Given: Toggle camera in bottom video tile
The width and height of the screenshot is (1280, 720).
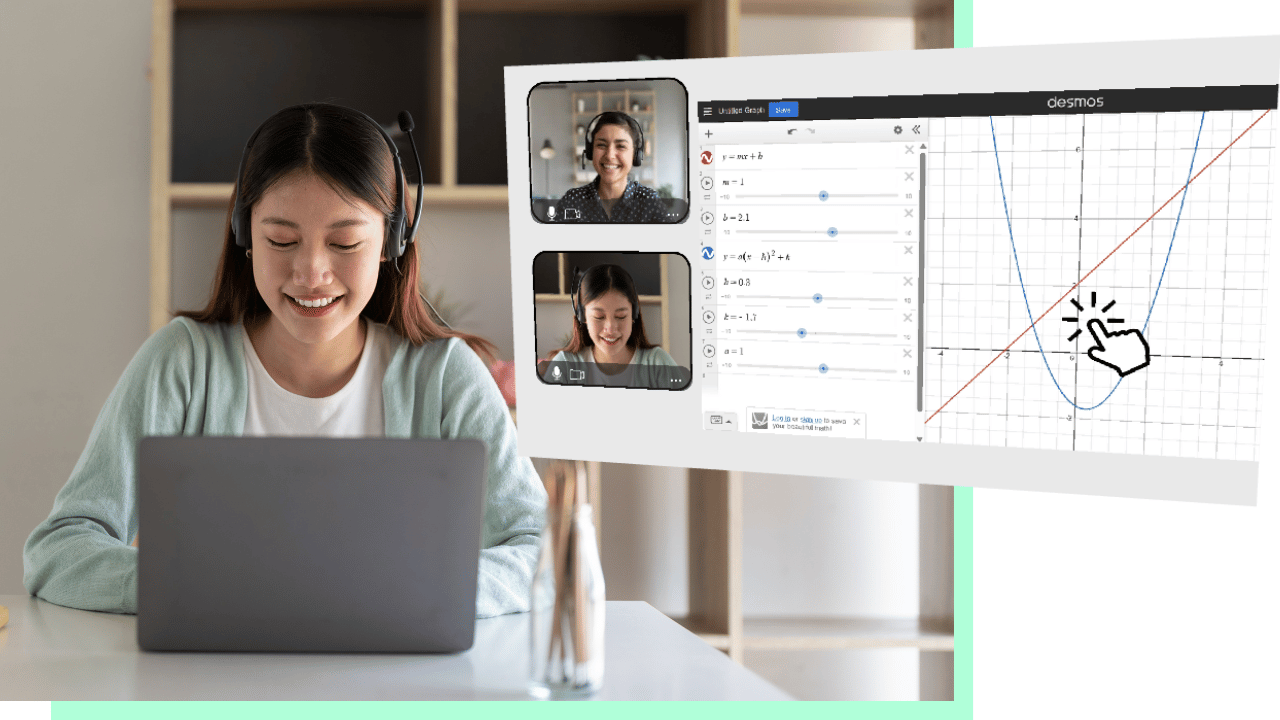Looking at the screenshot, I should point(577,374).
